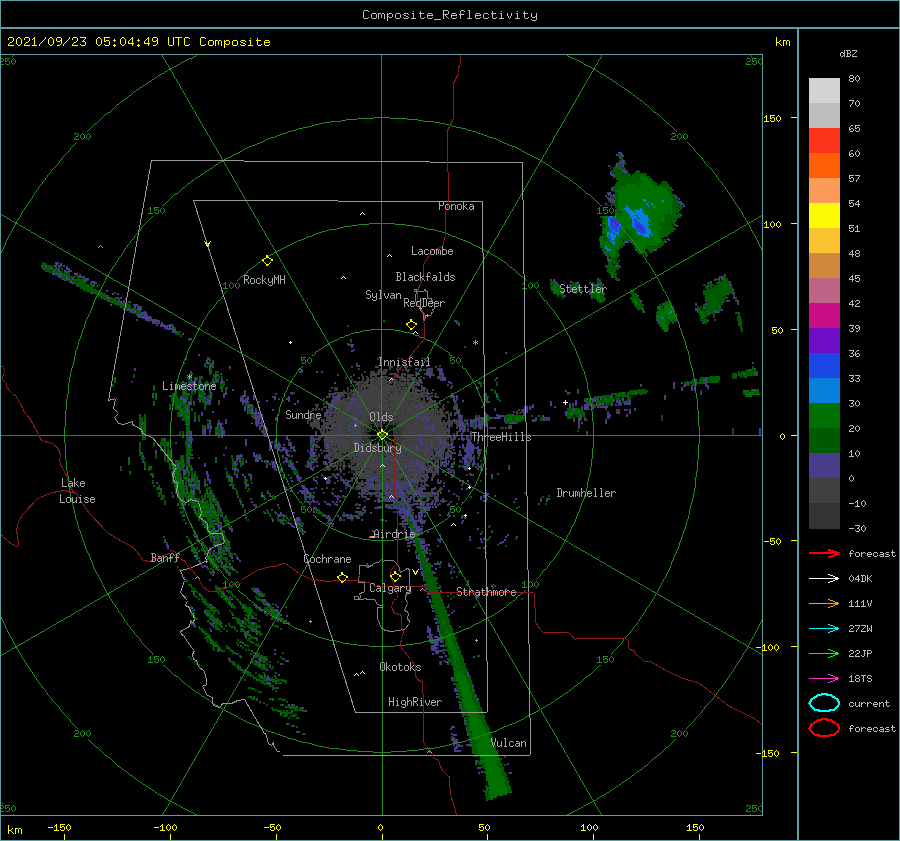Click the RockyMH label text

(264, 280)
